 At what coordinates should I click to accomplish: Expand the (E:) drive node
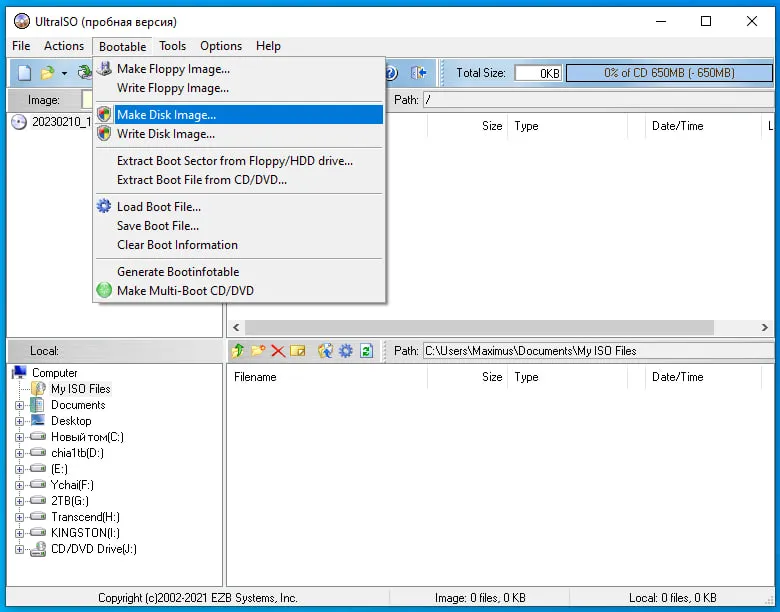[x=19, y=469]
